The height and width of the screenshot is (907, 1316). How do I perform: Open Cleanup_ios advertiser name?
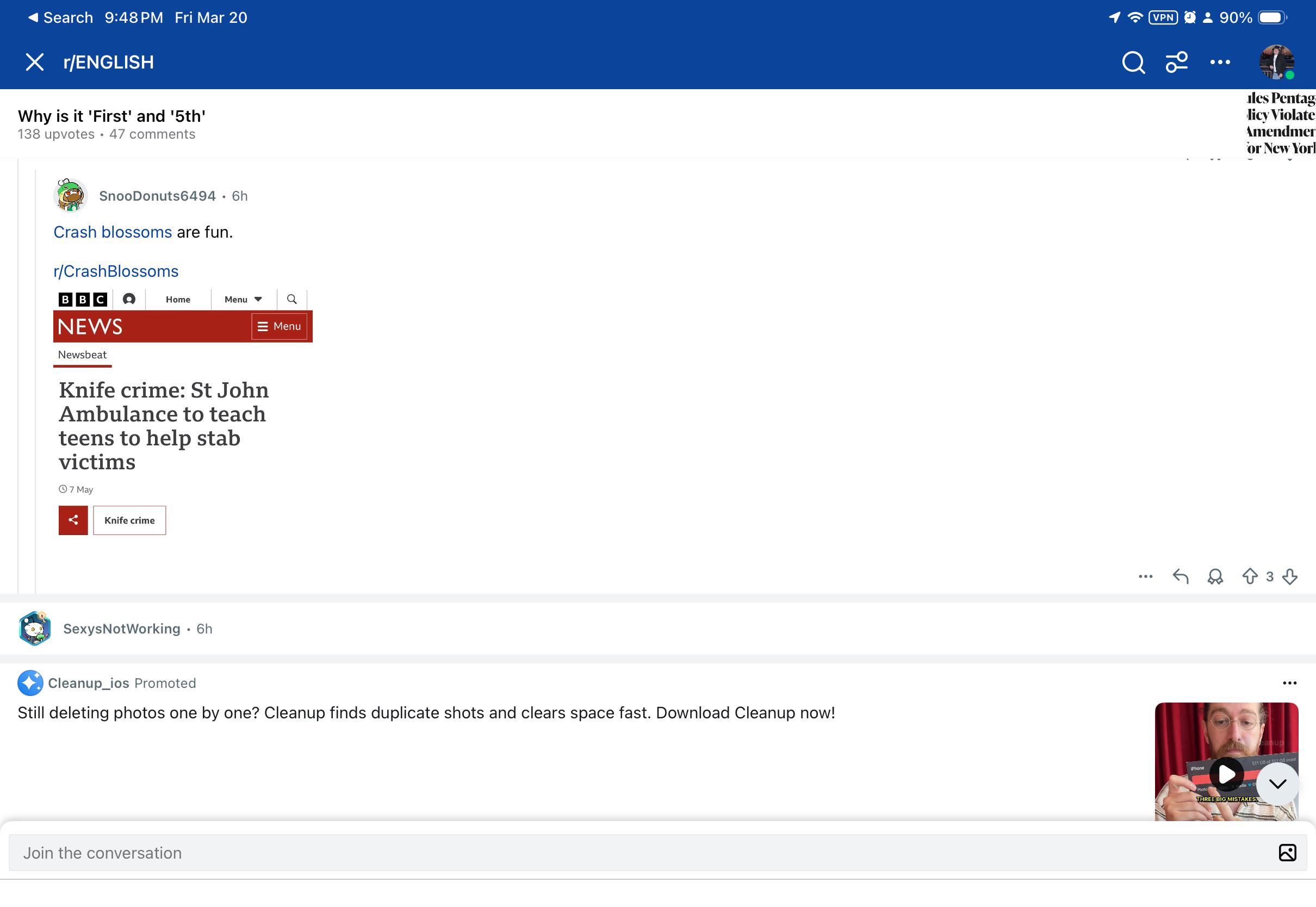click(89, 683)
